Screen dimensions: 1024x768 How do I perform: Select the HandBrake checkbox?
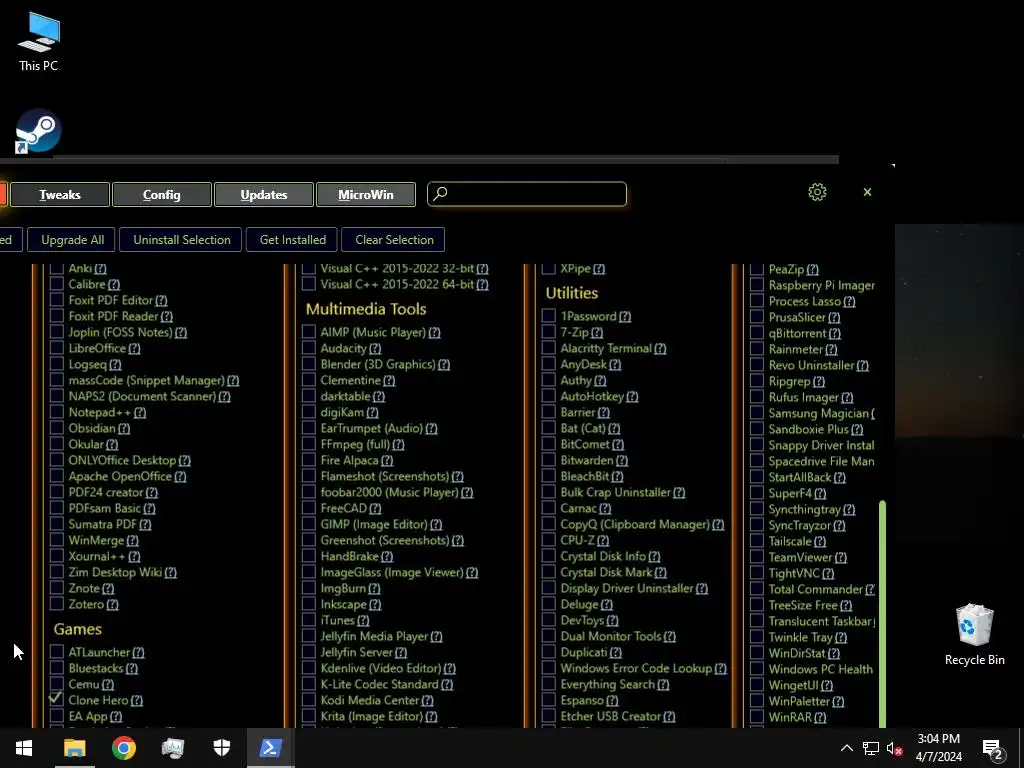pyautogui.click(x=309, y=556)
